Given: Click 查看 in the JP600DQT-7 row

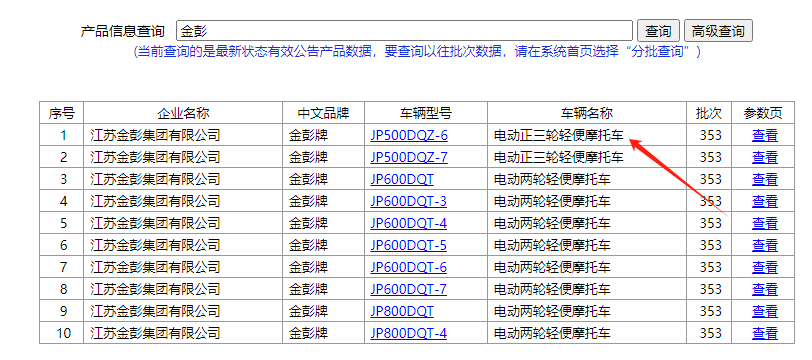Looking at the screenshot, I should pyautogui.click(x=765, y=289).
